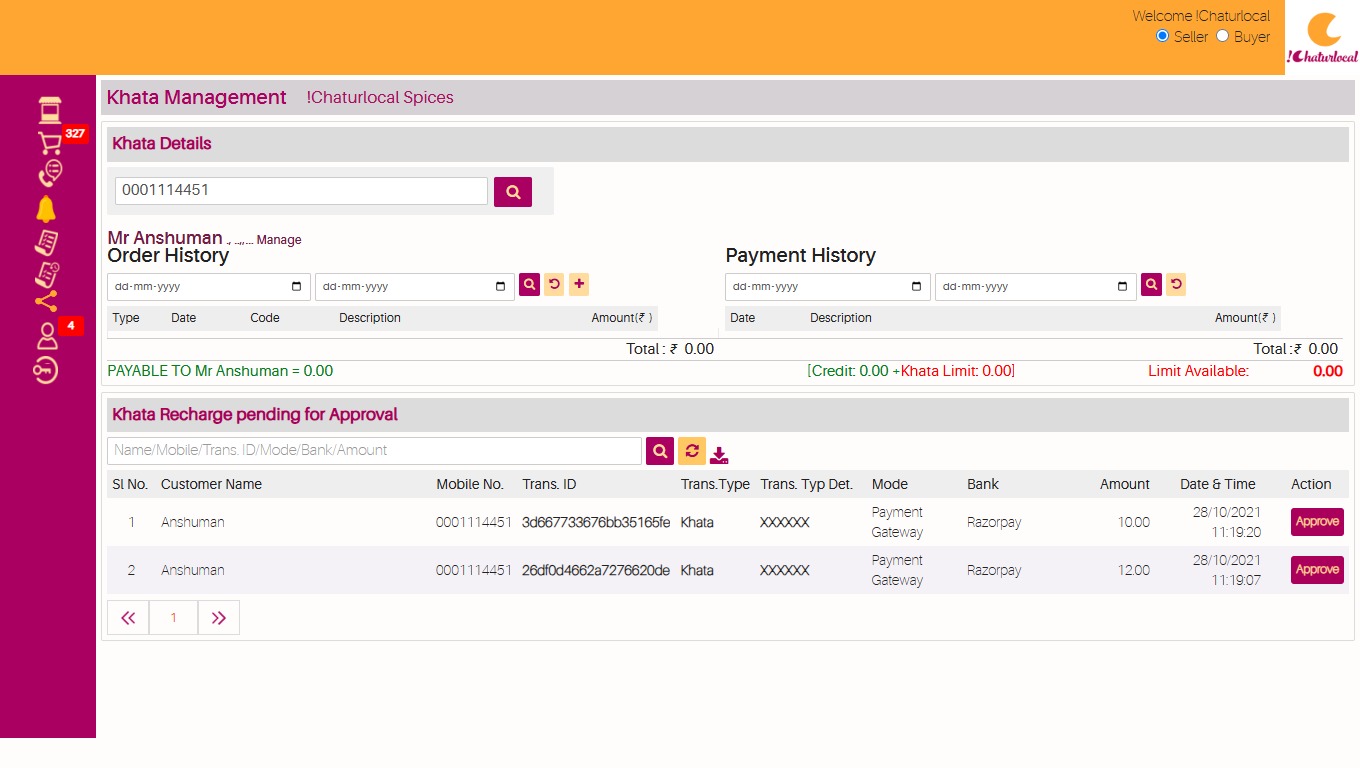Image resolution: width=1360 pixels, height=768 pixels.
Task: Click the Customer Name column header
Action: click(x=211, y=484)
